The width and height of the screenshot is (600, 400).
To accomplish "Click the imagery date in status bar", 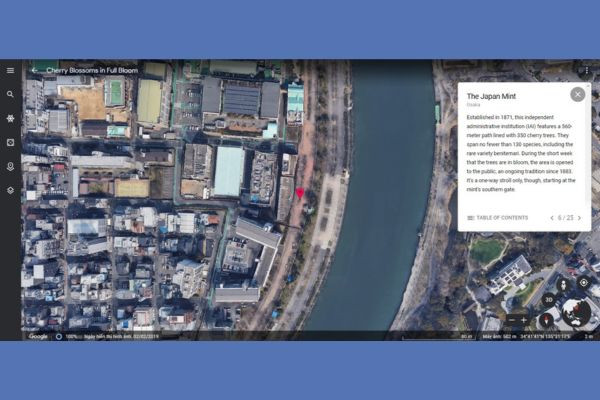I will (121, 337).
